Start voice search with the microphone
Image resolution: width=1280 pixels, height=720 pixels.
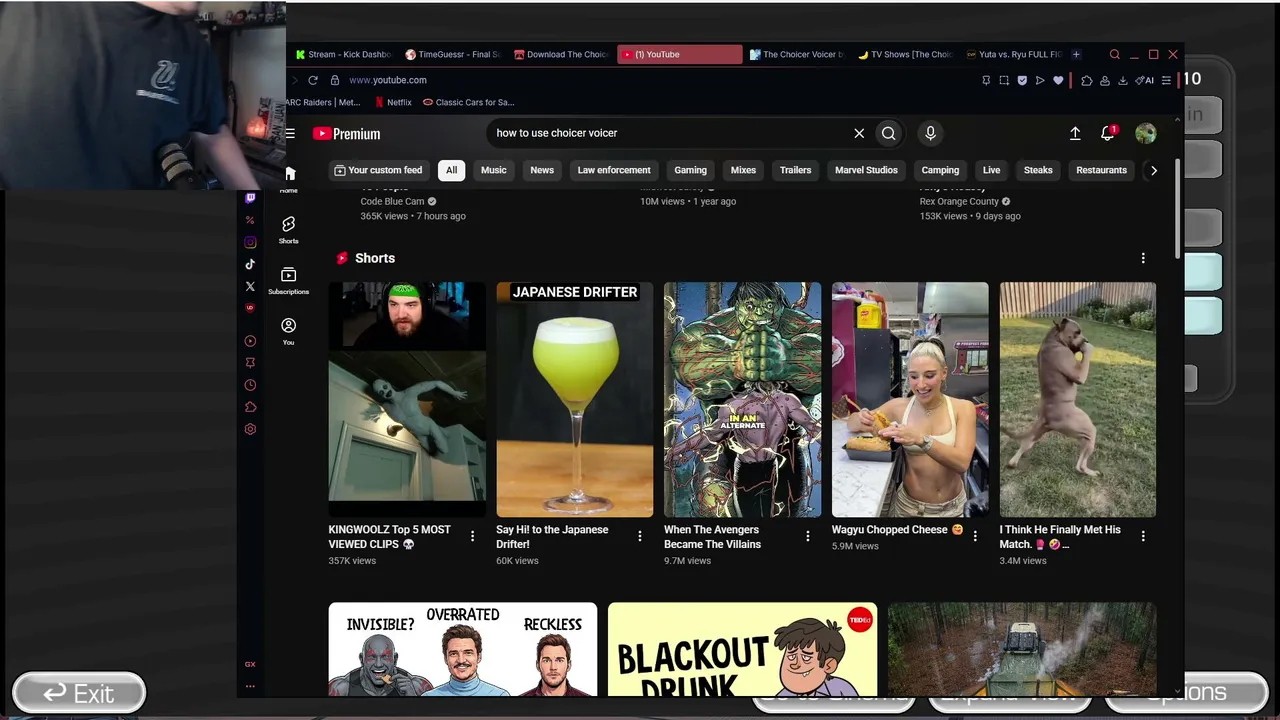930,133
